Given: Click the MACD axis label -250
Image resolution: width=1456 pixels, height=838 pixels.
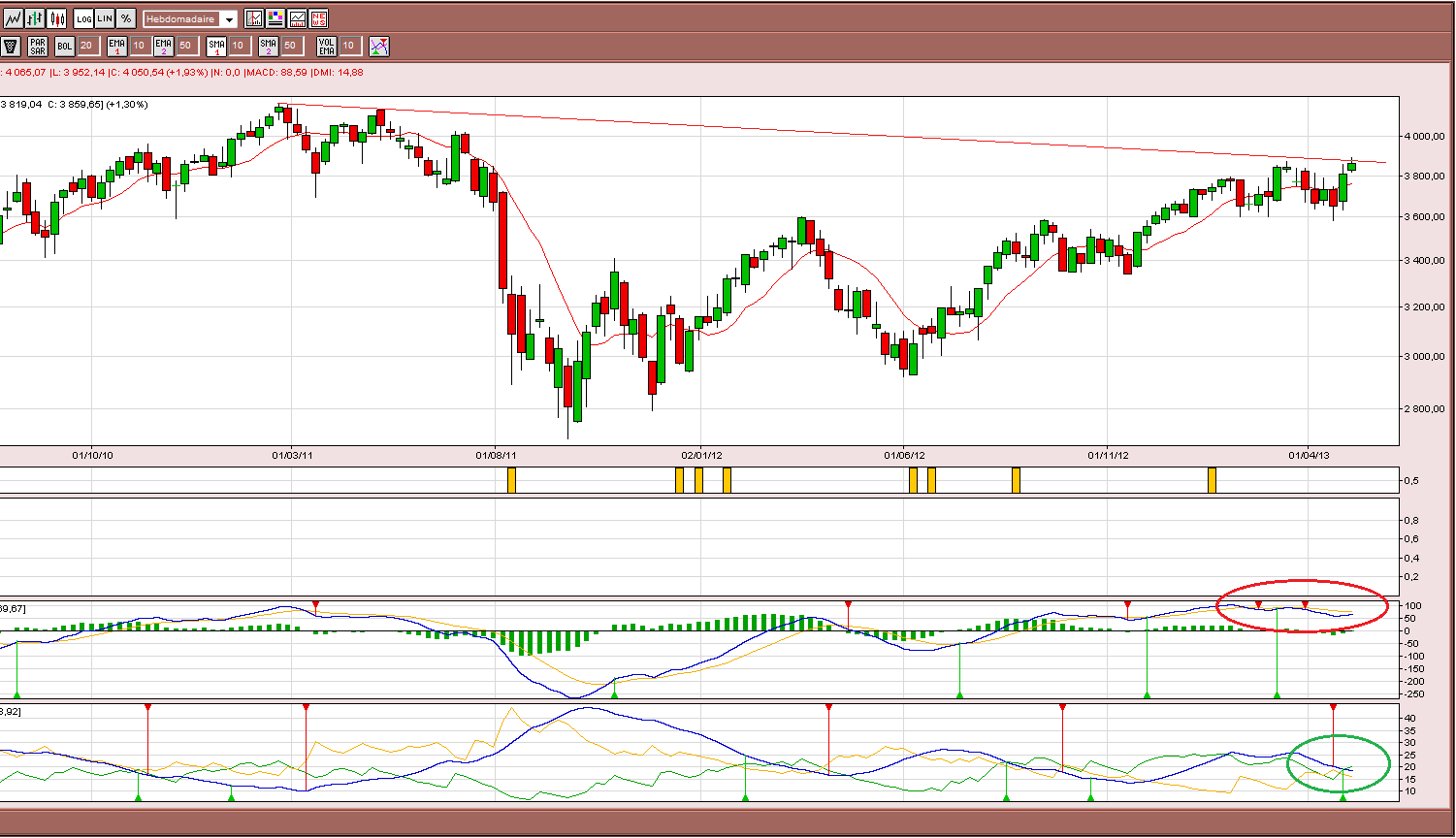Looking at the screenshot, I should [1415, 693].
